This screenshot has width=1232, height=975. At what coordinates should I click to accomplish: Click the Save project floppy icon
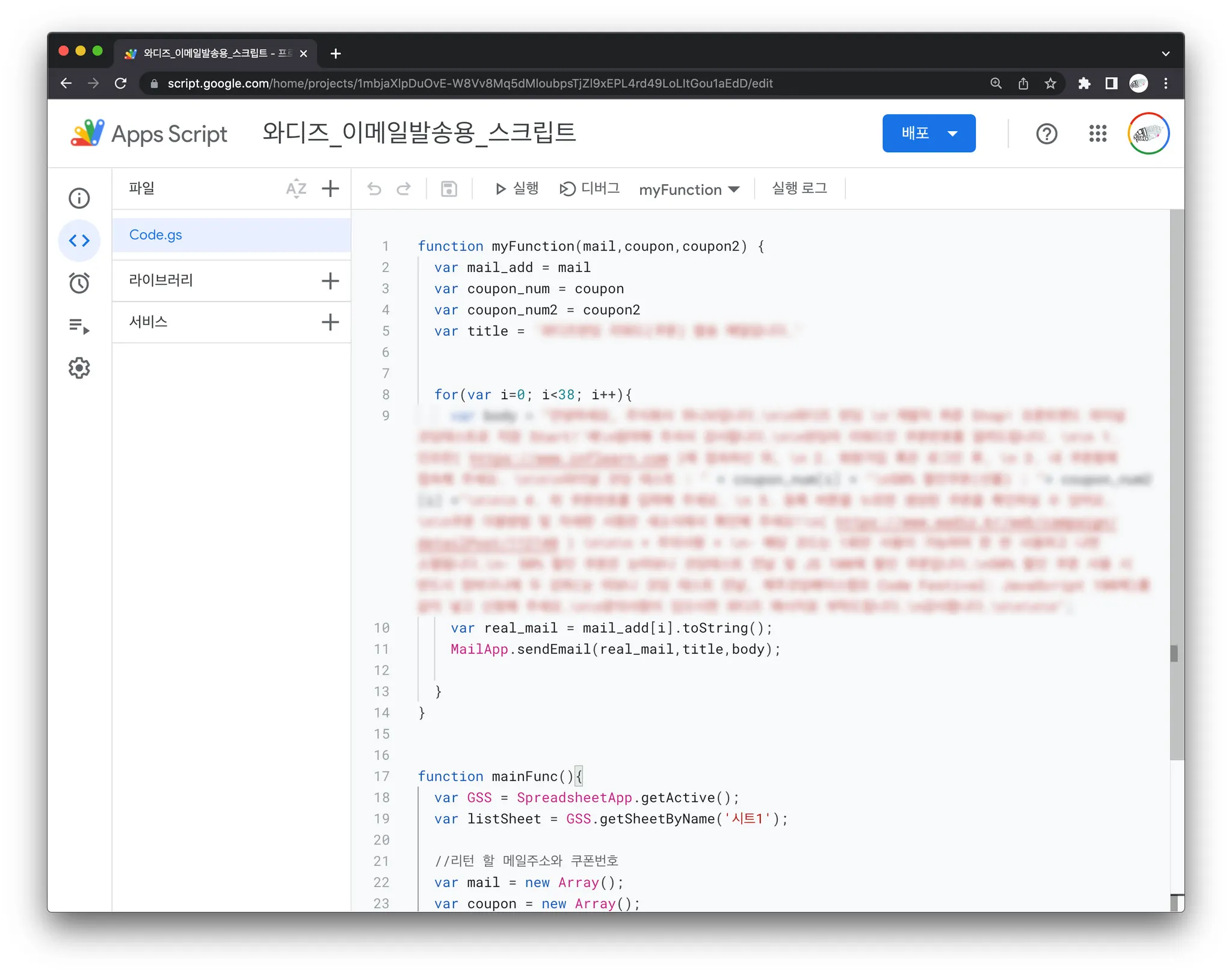(x=449, y=189)
